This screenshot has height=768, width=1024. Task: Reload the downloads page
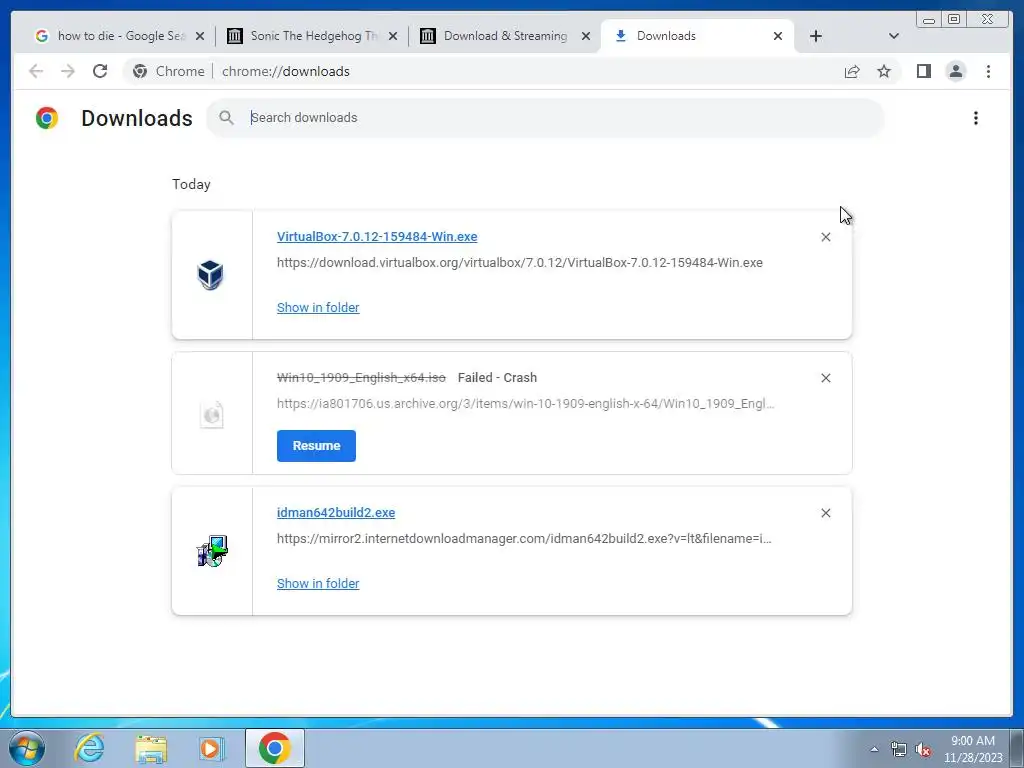click(x=100, y=71)
